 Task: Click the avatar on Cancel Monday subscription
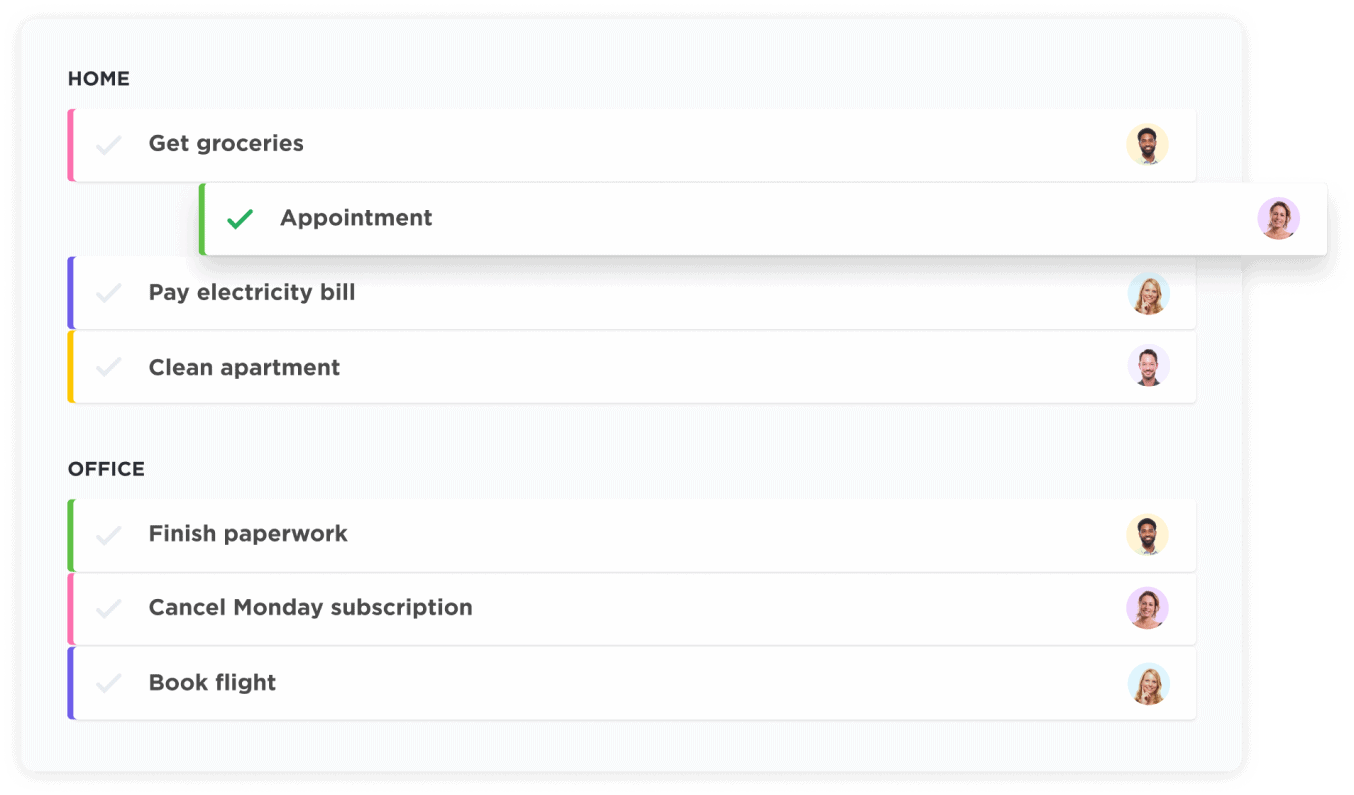click(x=1148, y=609)
